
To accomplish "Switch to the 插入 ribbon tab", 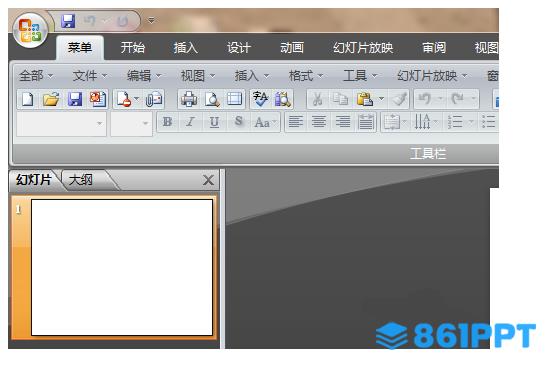I will point(186,48).
